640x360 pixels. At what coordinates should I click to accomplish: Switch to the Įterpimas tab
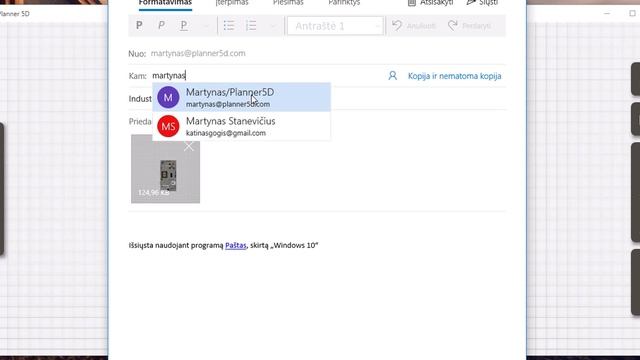tap(232, 3)
